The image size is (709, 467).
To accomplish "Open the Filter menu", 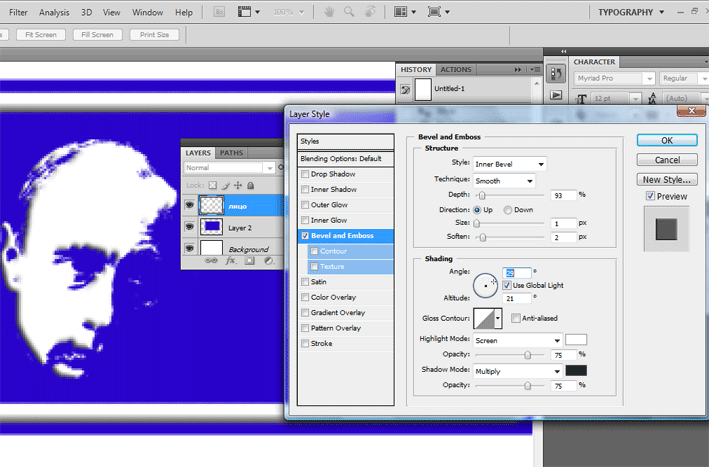I will click(x=18, y=12).
